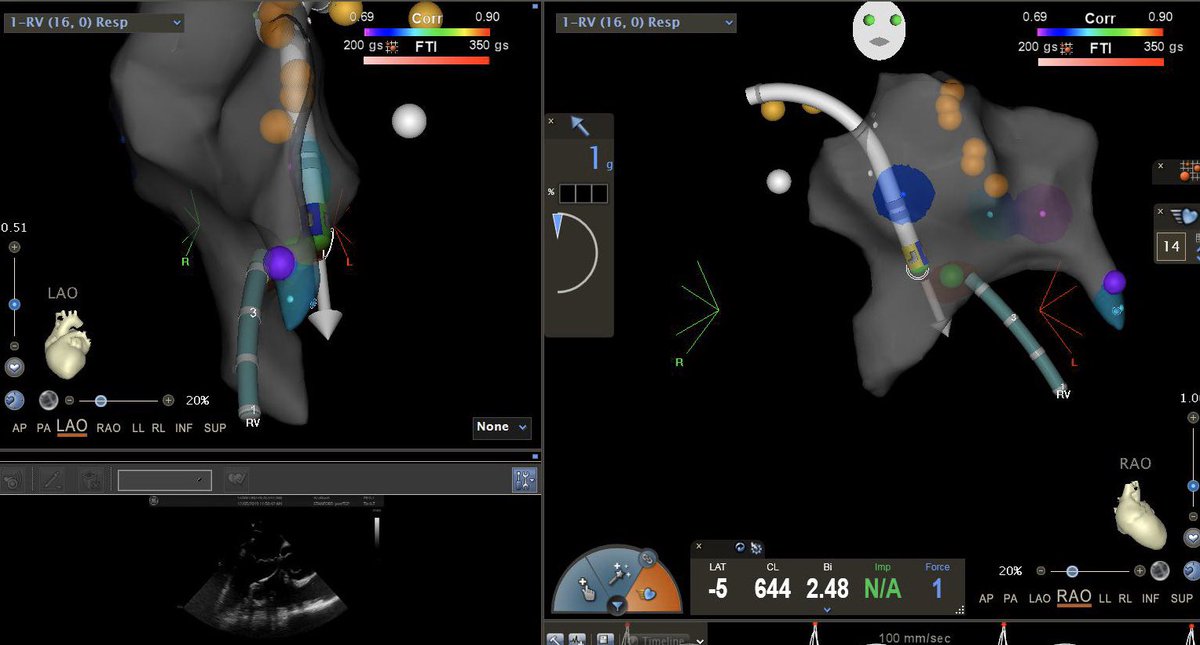Screen dimensions: 1200x645
Task: Open the 'None' dropdown in left viewer
Action: [x=502, y=427]
